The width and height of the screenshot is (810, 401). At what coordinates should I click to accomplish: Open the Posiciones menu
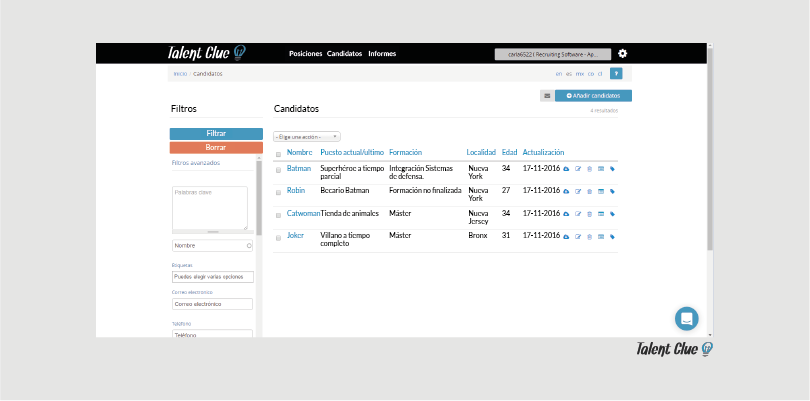305,53
